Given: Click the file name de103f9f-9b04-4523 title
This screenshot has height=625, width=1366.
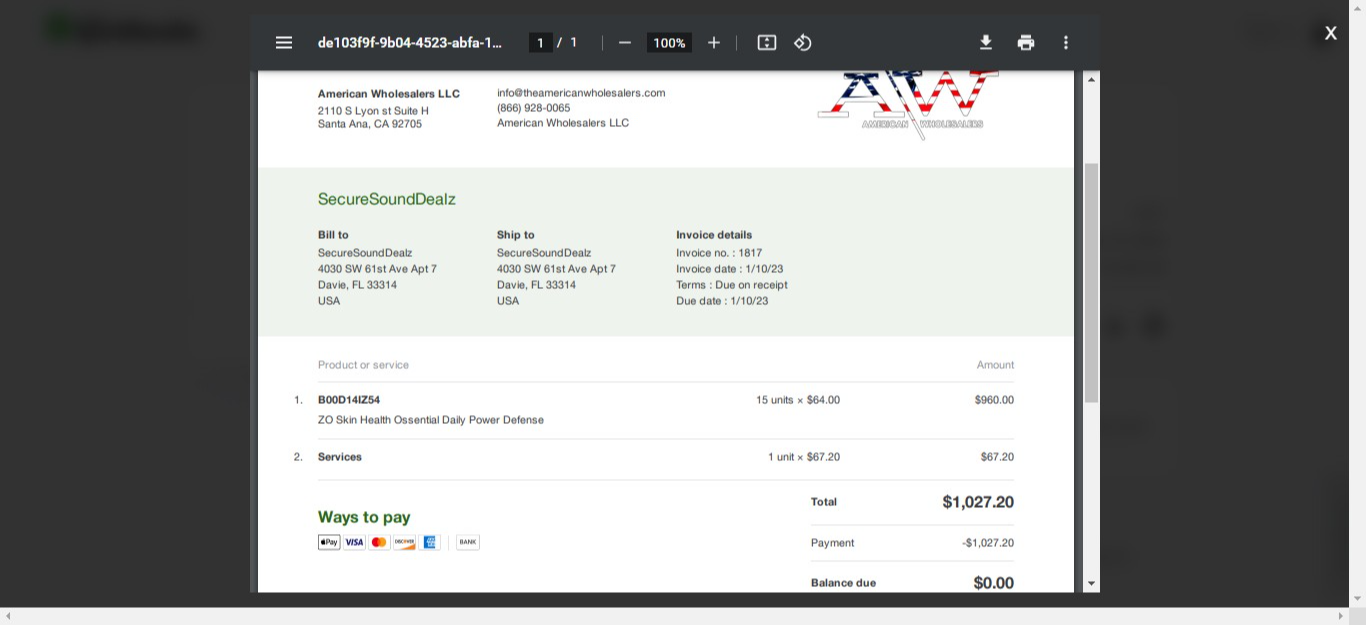Looking at the screenshot, I should pyautogui.click(x=410, y=42).
